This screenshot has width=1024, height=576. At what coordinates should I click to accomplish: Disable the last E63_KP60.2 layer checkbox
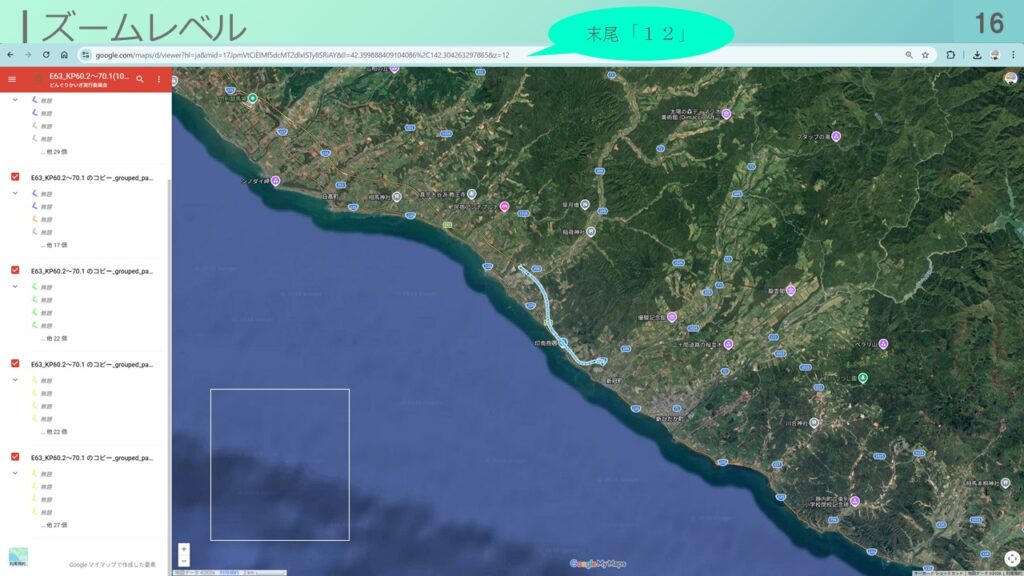pyautogui.click(x=15, y=457)
